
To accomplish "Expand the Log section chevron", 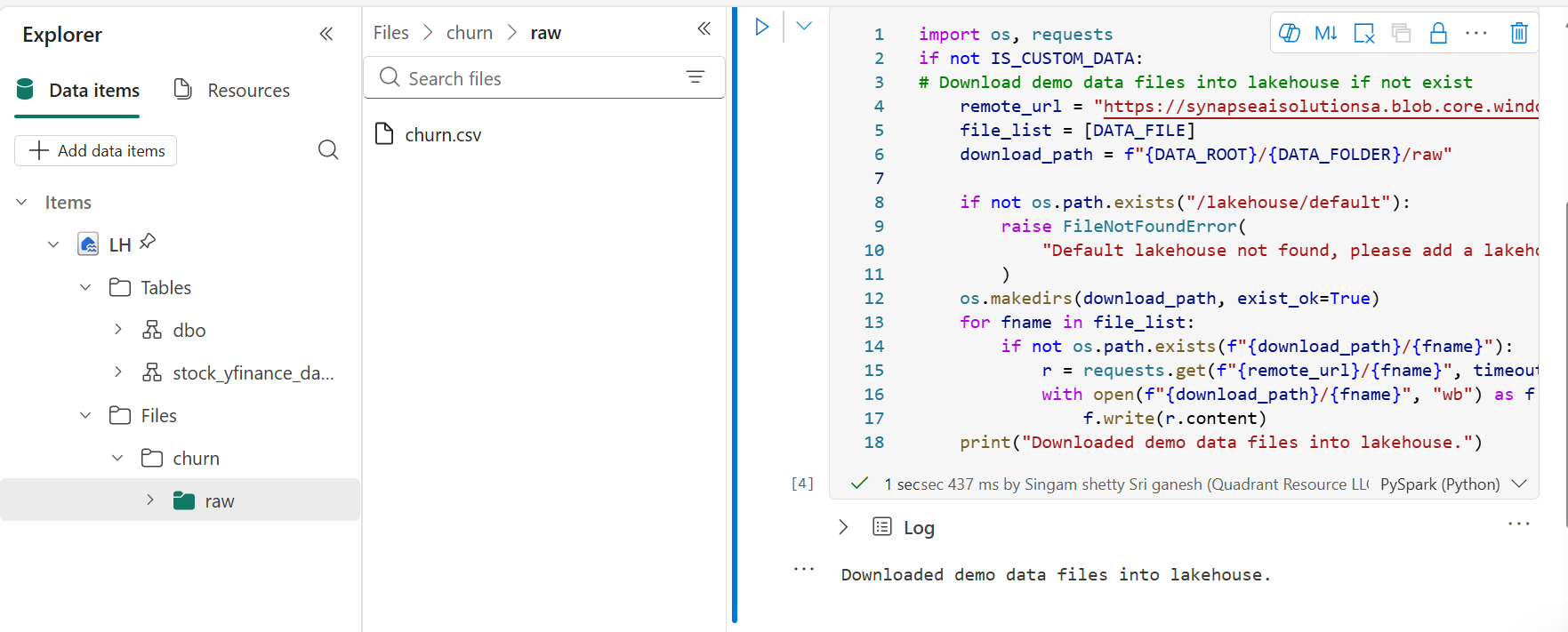I will 843,527.
